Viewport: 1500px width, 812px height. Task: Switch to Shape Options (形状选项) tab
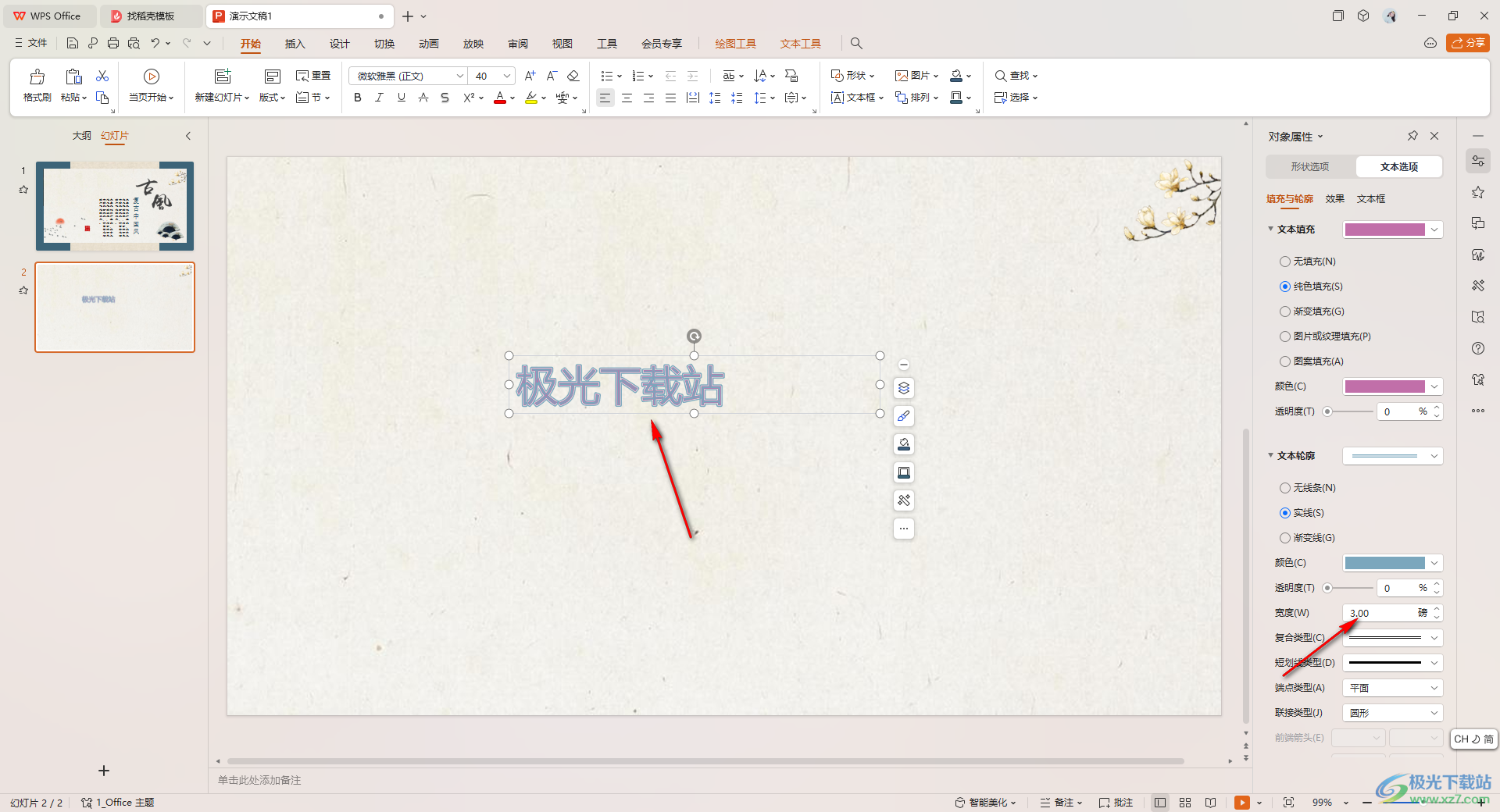point(1310,166)
